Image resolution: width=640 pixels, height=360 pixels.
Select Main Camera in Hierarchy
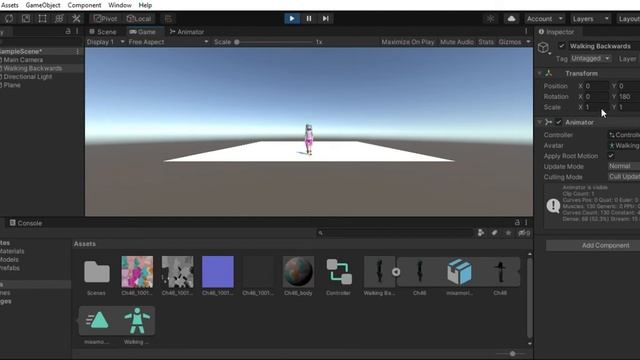[23, 60]
